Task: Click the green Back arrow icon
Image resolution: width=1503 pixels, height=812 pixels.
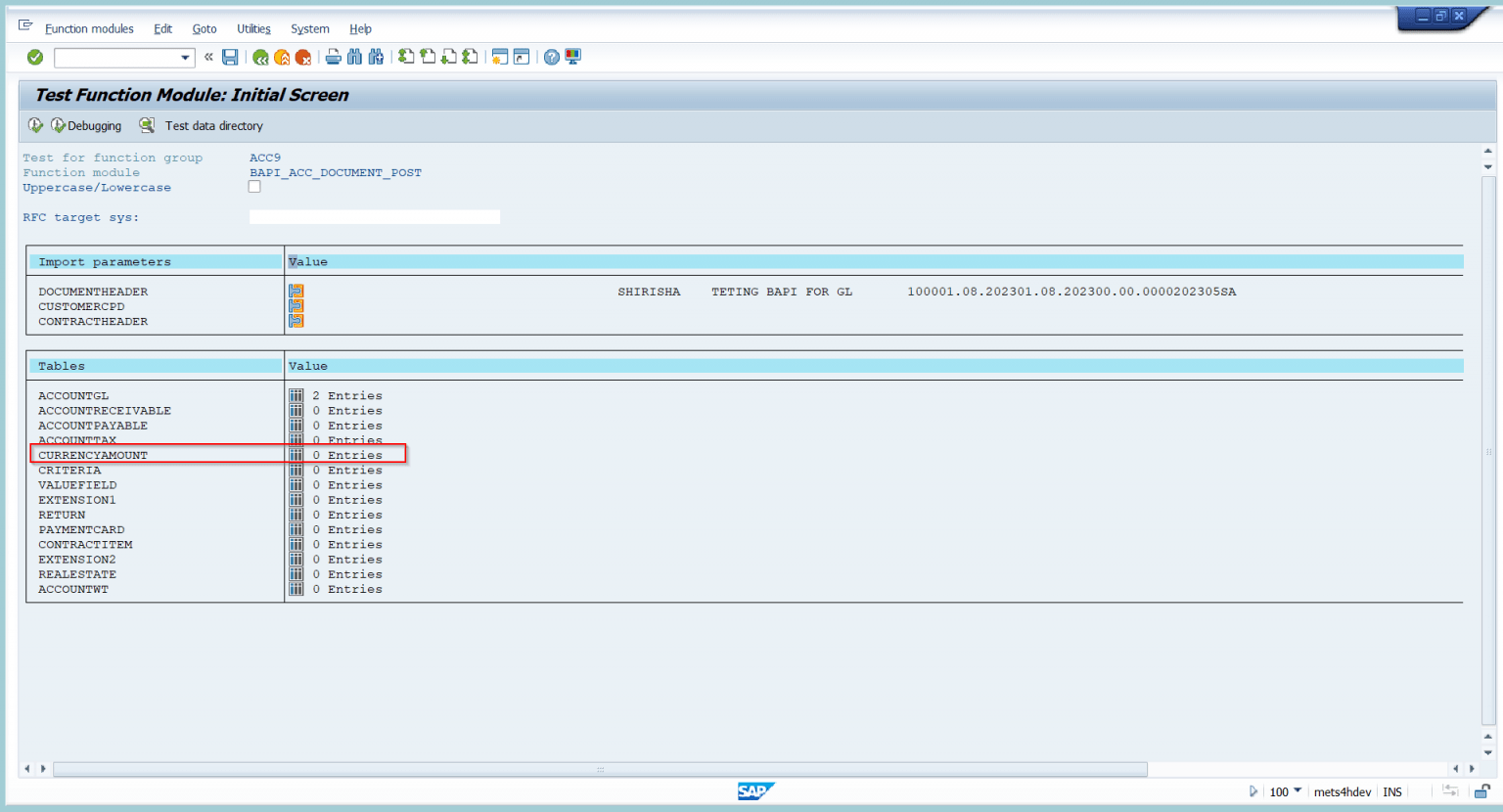Action: click(260, 58)
